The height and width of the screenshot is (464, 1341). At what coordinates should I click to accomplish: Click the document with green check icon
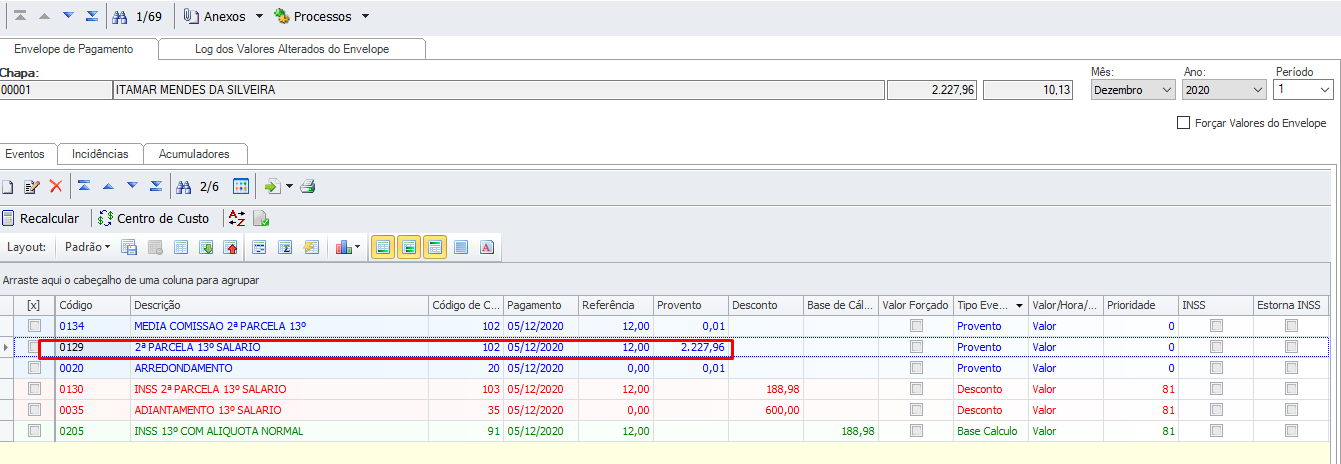click(261, 218)
